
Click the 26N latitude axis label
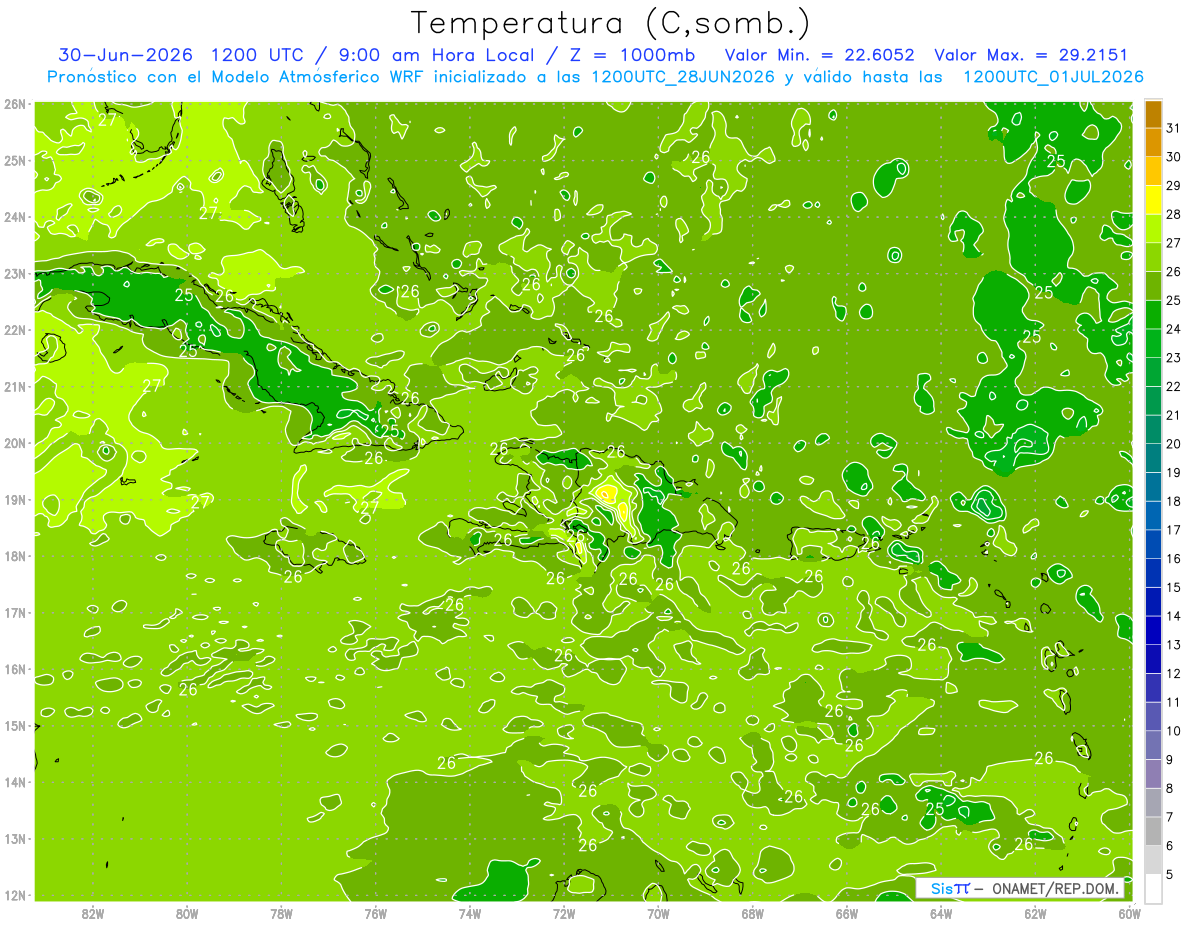point(14,104)
